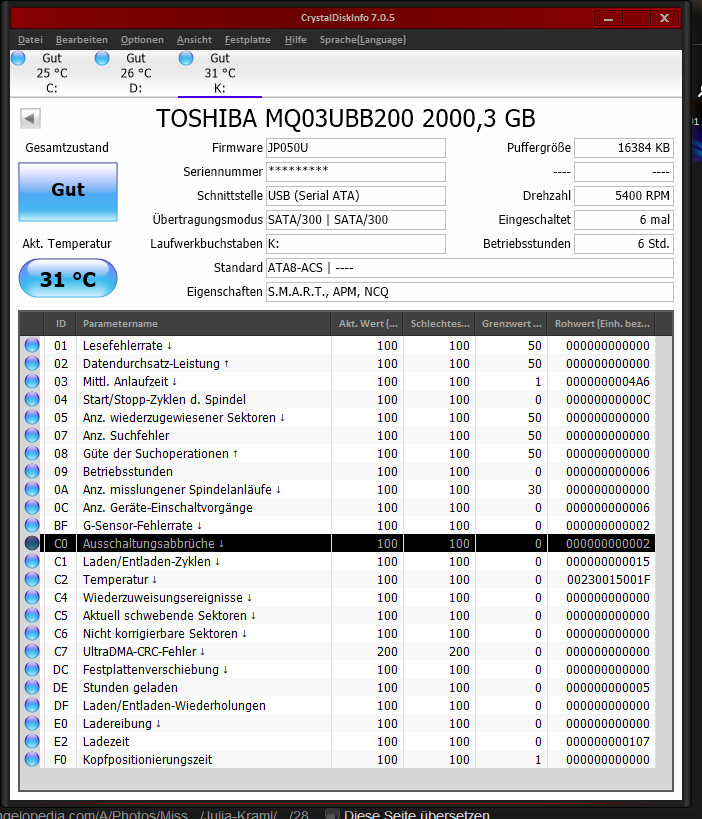Click status icon of Laden/Entladen-Zyklen row
The width and height of the screenshot is (702, 819).
[32, 561]
